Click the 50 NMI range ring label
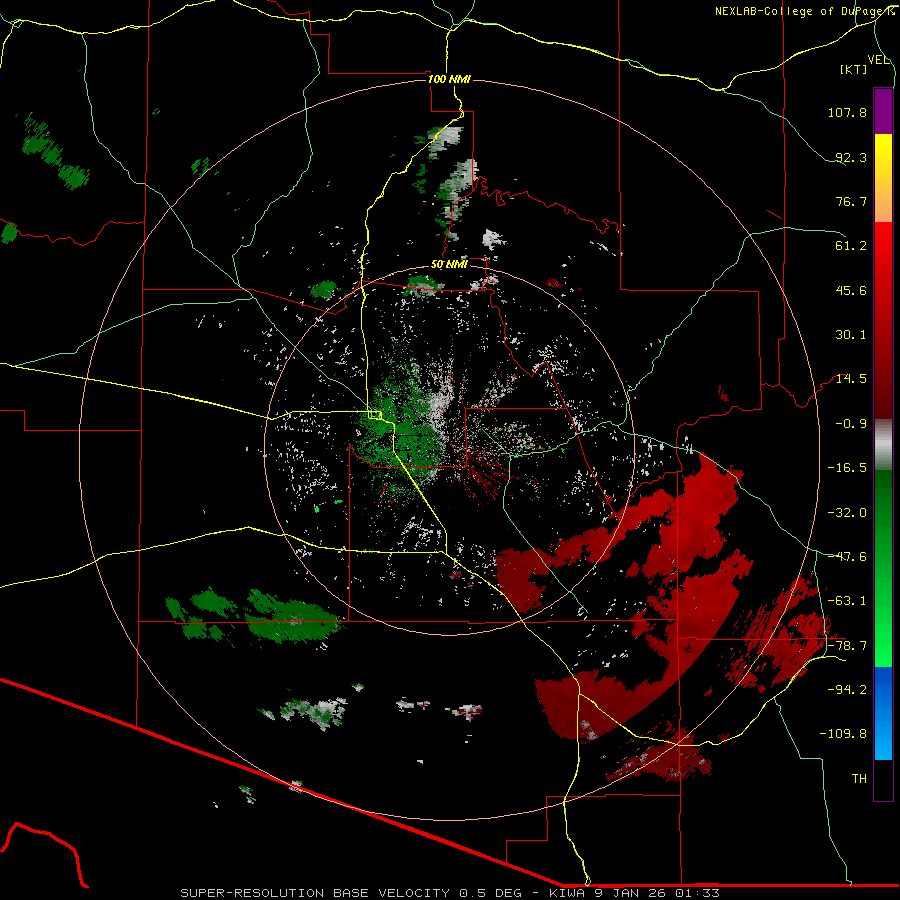The height and width of the screenshot is (900, 900). tap(449, 265)
